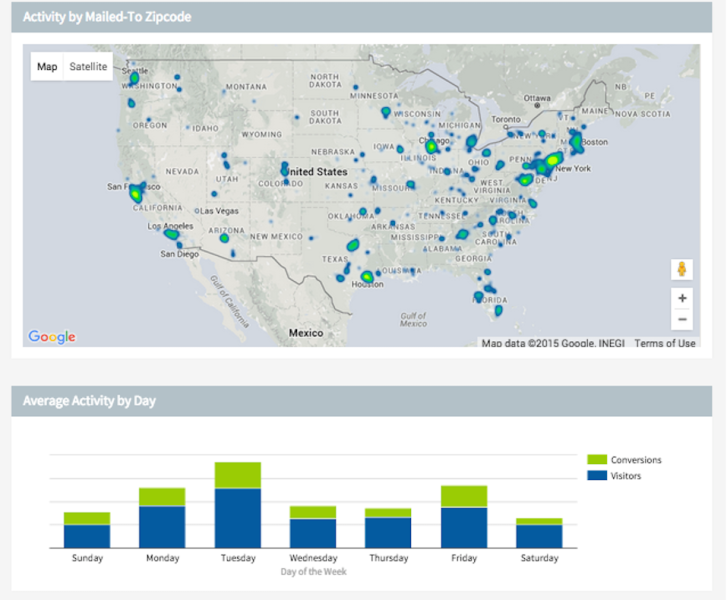Open Google logo link on map
Screen dimensions: 727x600
pos(51,337)
